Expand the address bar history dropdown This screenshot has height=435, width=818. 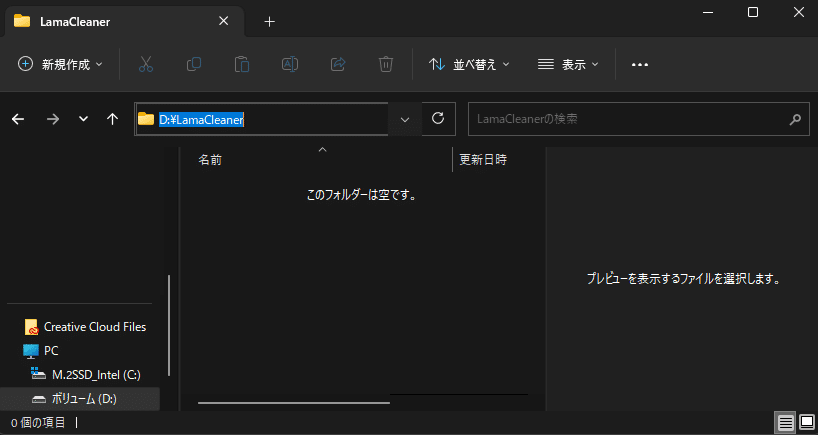coord(405,119)
